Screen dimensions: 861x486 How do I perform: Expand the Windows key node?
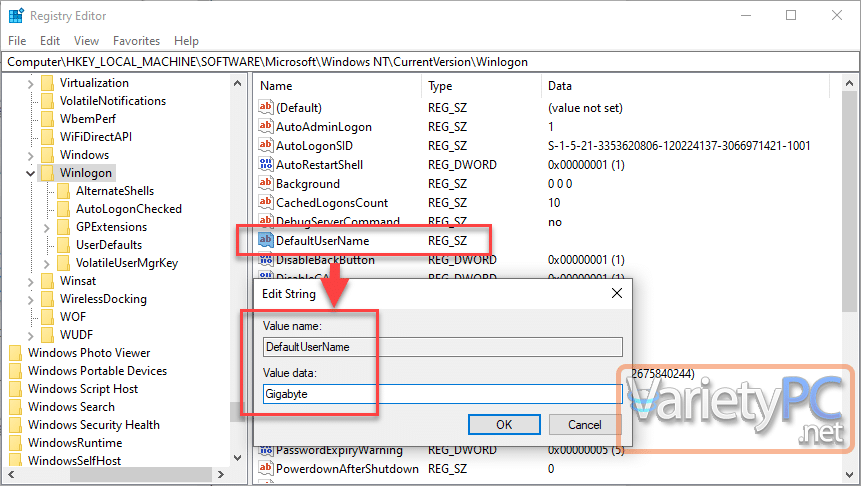[x=31, y=155]
